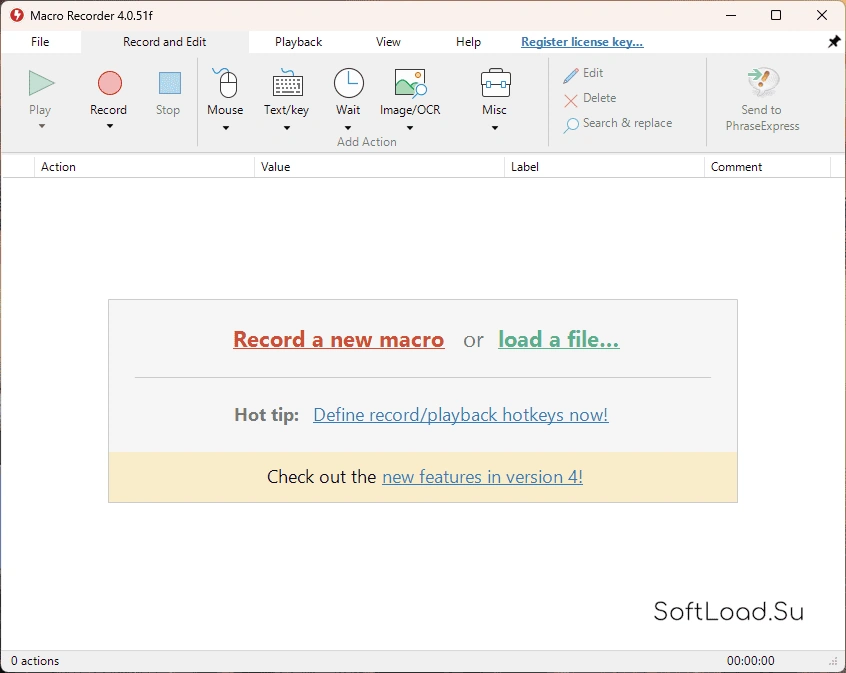Click the 00:00:00 timer in status bar
Image resolution: width=846 pixels, height=673 pixels.
pos(751,661)
